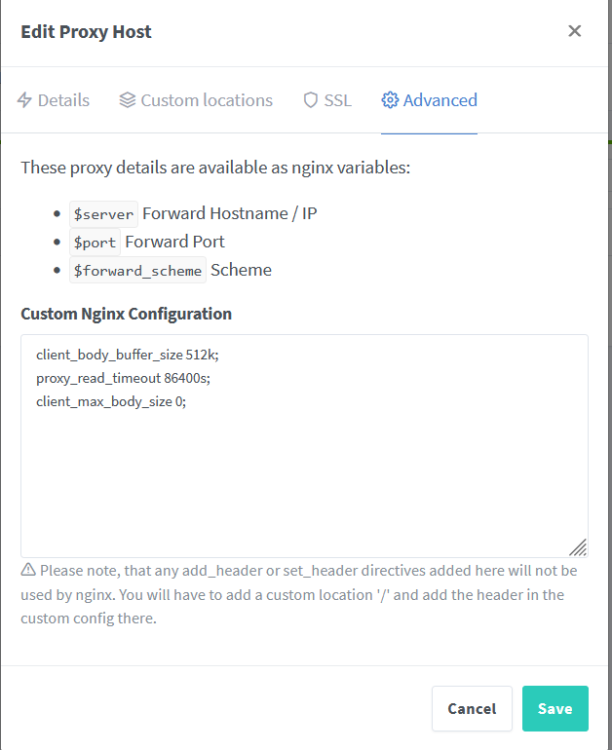The image size is (612, 750).
Task: Click the $port variable code tag
Action: [x=95, y=242]
